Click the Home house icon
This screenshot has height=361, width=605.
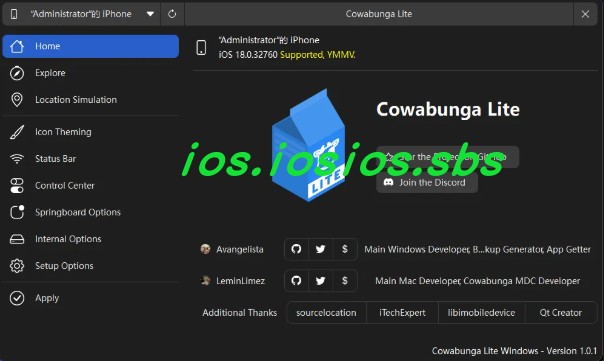pos(17,46)
